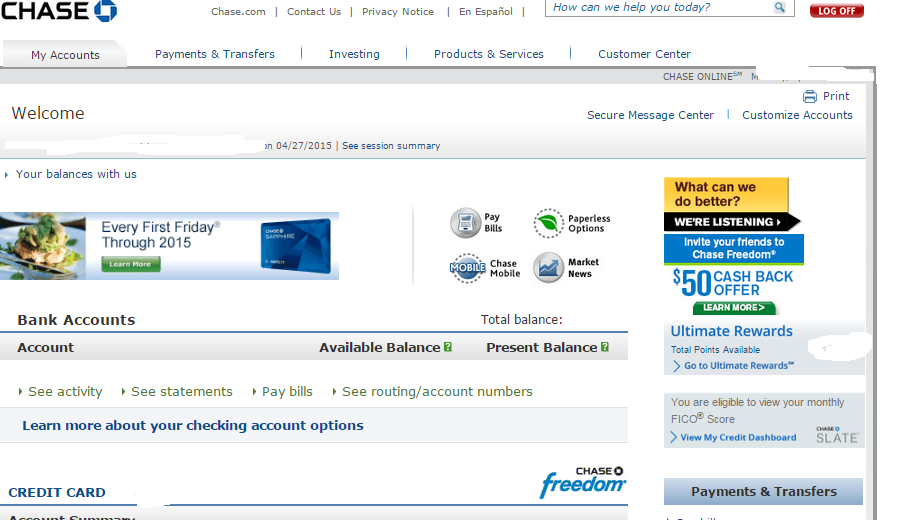Click the search magnifier icon
The width and height of the screenshot is (920, 520).
point(779,7)
